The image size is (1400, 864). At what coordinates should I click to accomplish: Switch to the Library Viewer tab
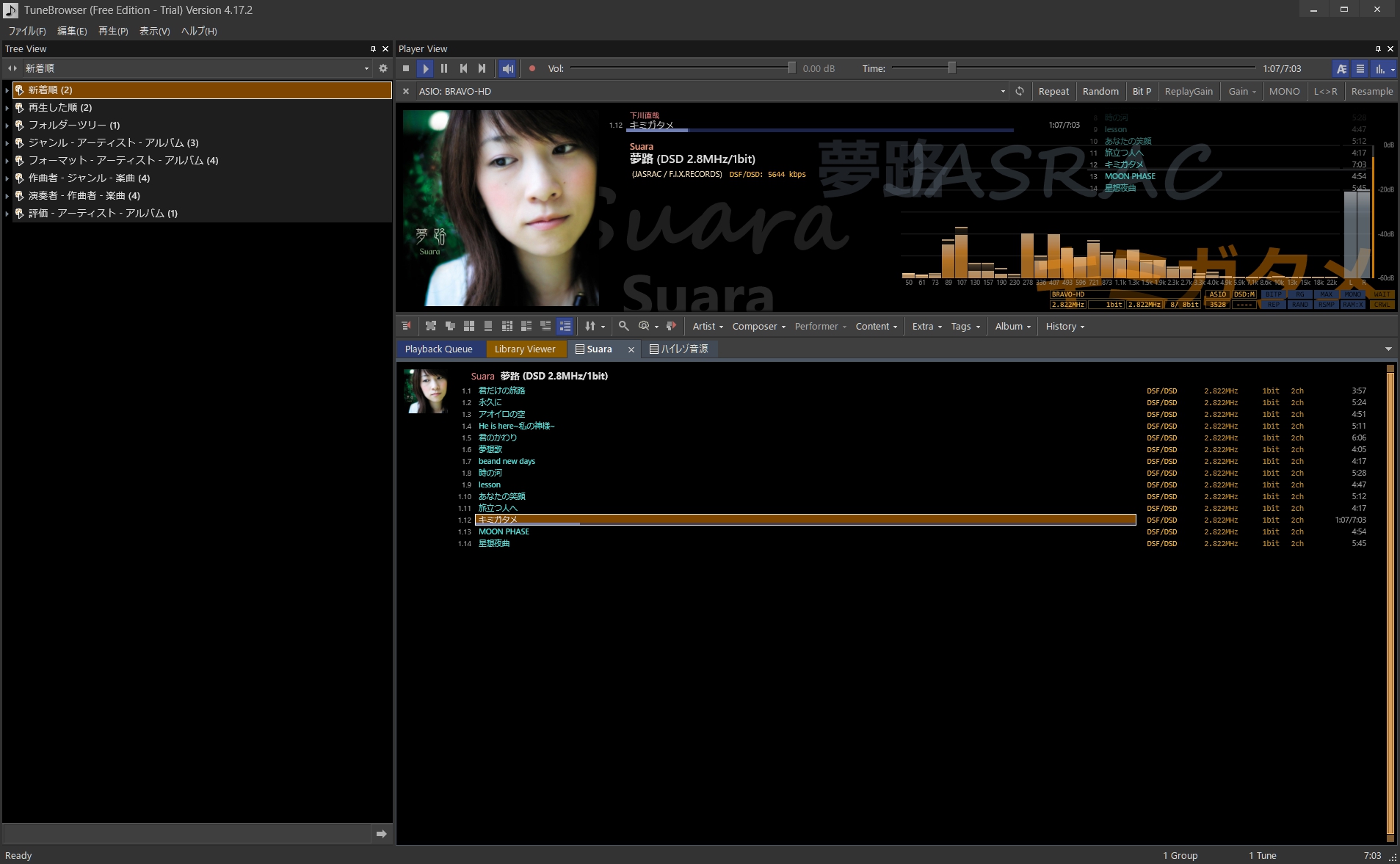click(525, 349)
